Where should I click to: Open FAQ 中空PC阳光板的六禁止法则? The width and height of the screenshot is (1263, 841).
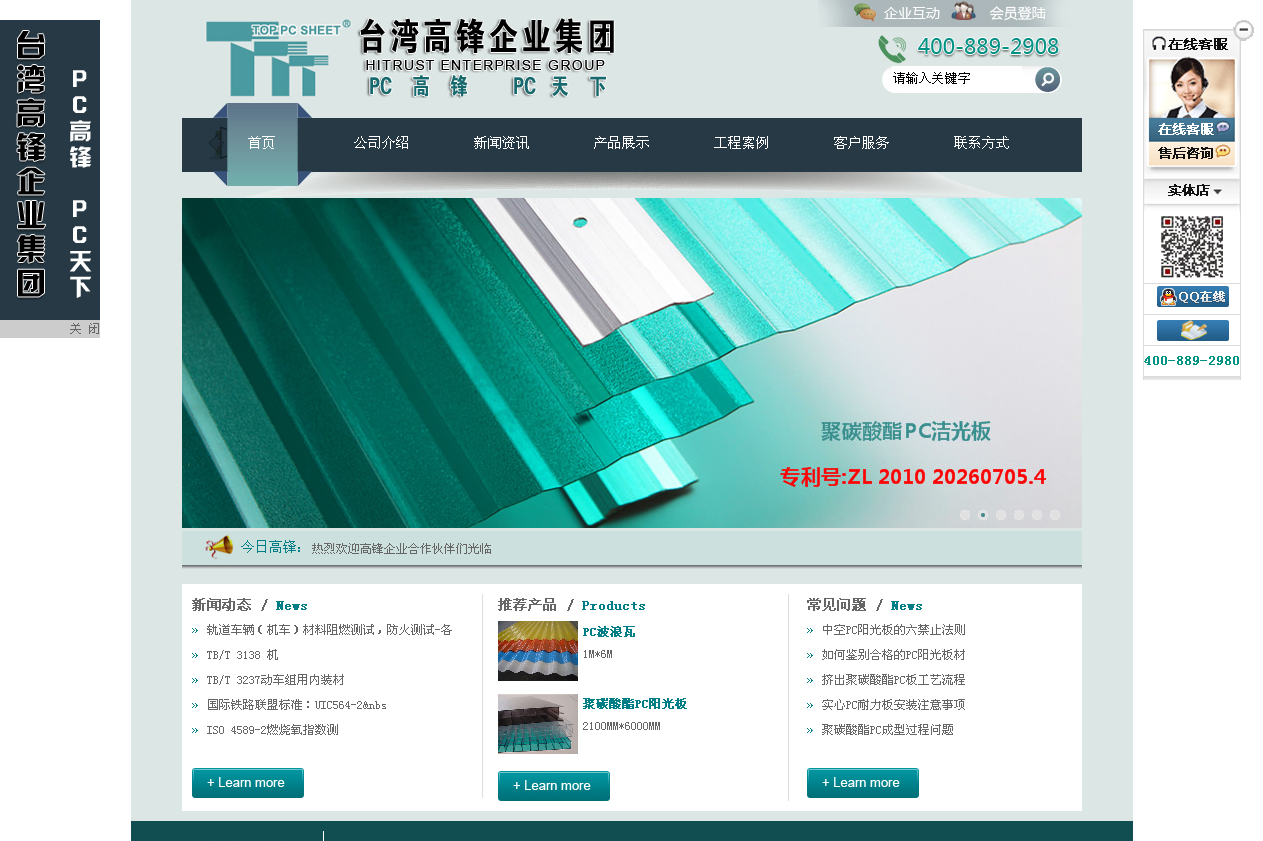[x=894, y=630]
